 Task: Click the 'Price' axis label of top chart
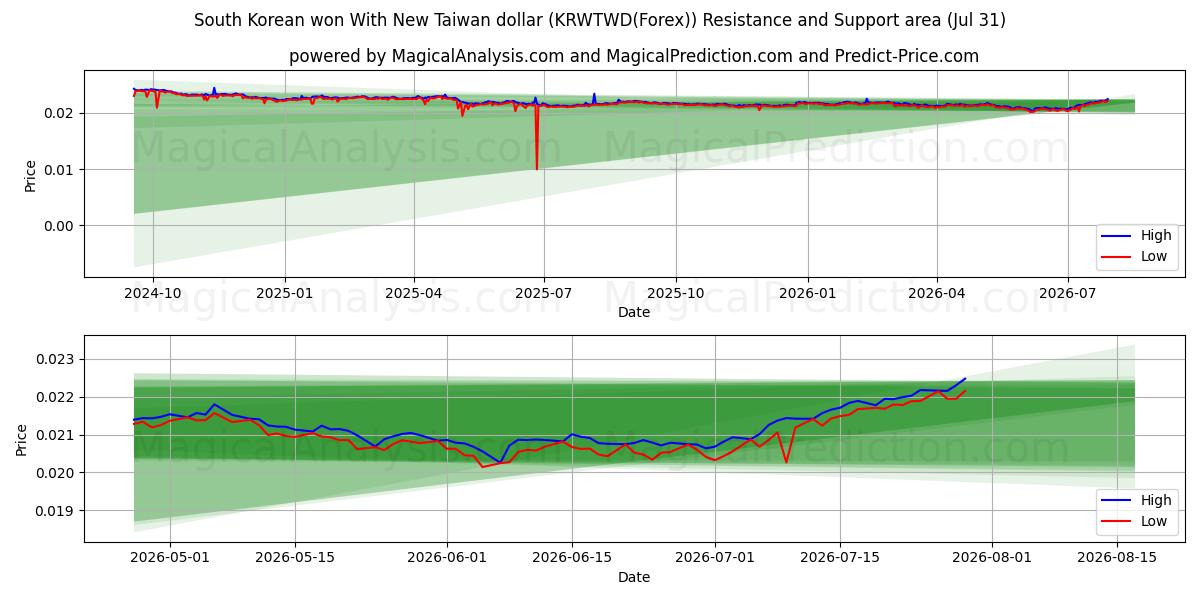coord(30,174)
